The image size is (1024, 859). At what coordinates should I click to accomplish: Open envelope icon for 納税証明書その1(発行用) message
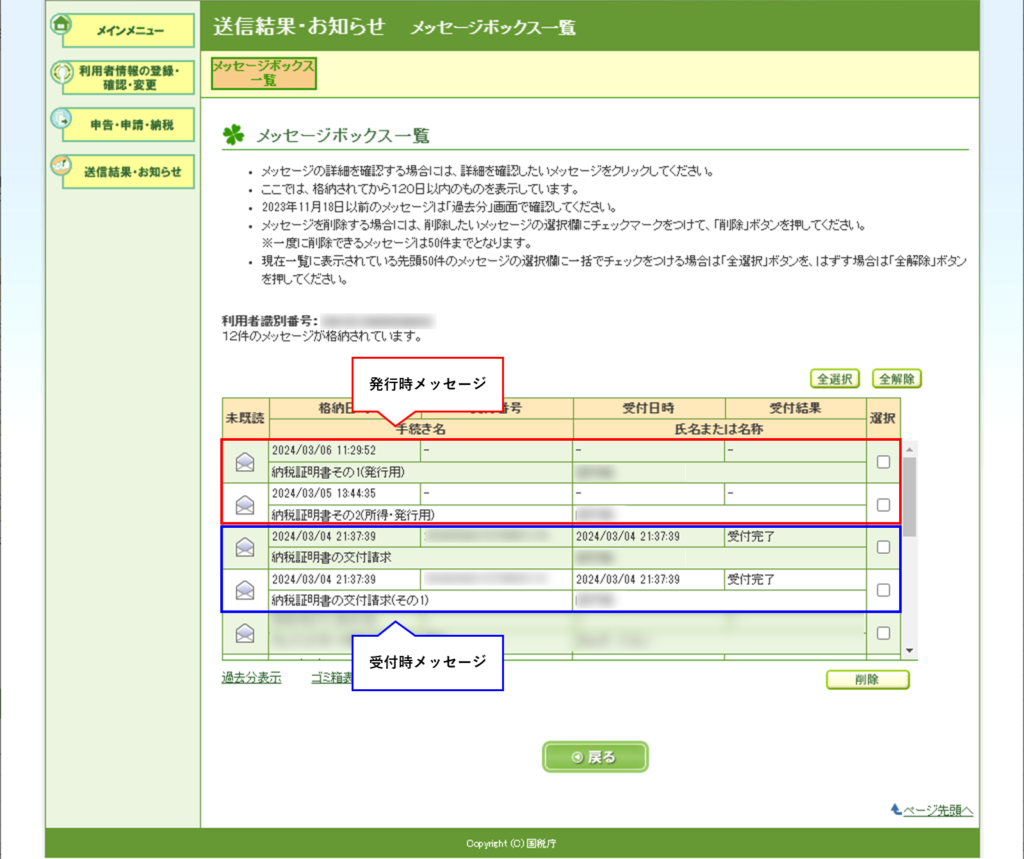244,462
